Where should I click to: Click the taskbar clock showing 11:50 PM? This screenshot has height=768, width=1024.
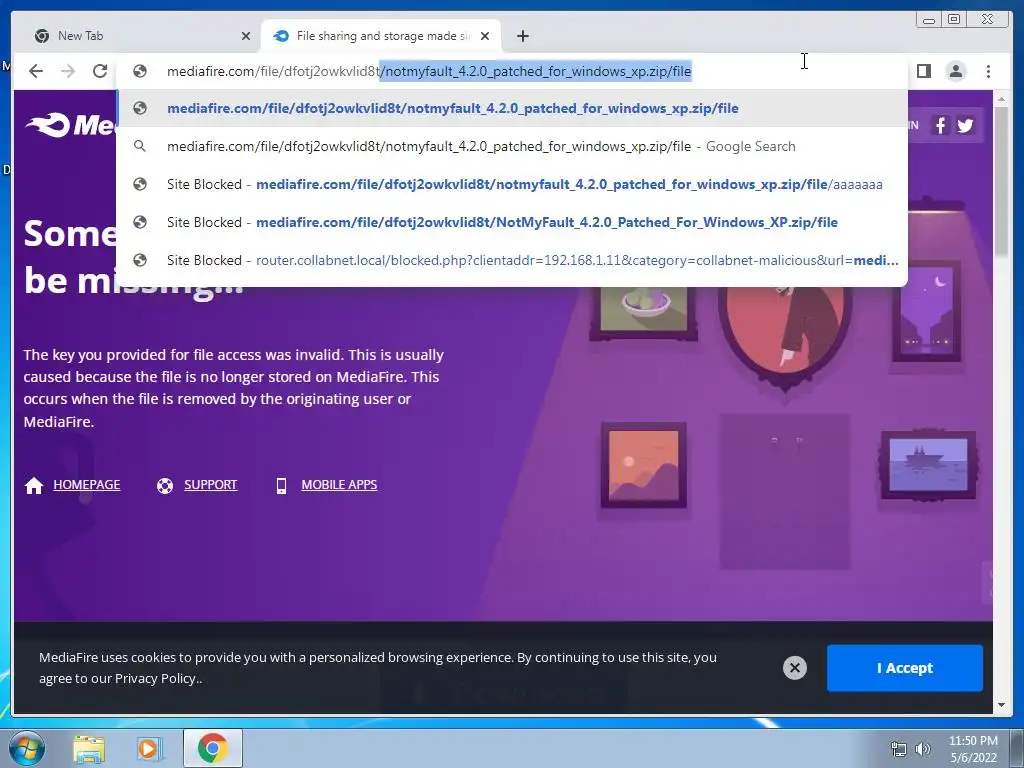pyautogui.click(x=973, y=749)
